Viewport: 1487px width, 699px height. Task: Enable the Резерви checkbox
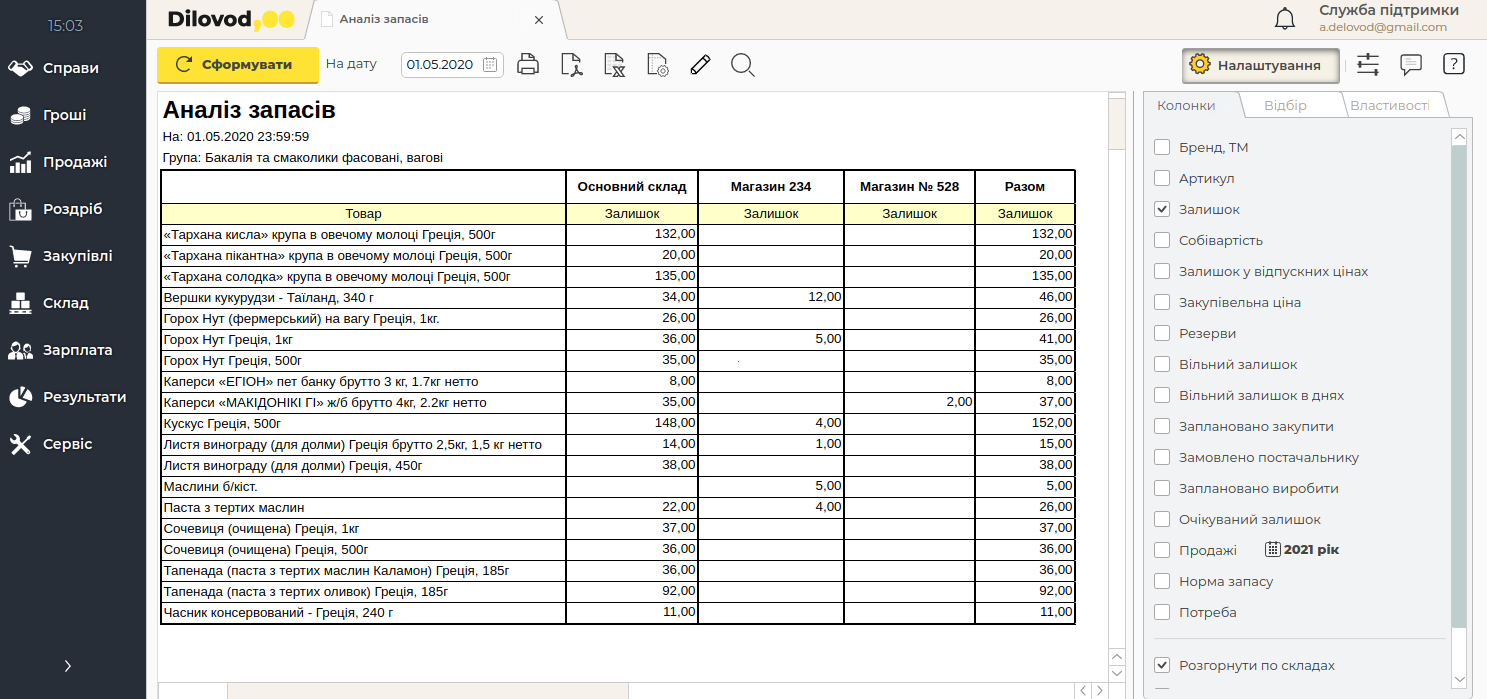coord(1162,333)
